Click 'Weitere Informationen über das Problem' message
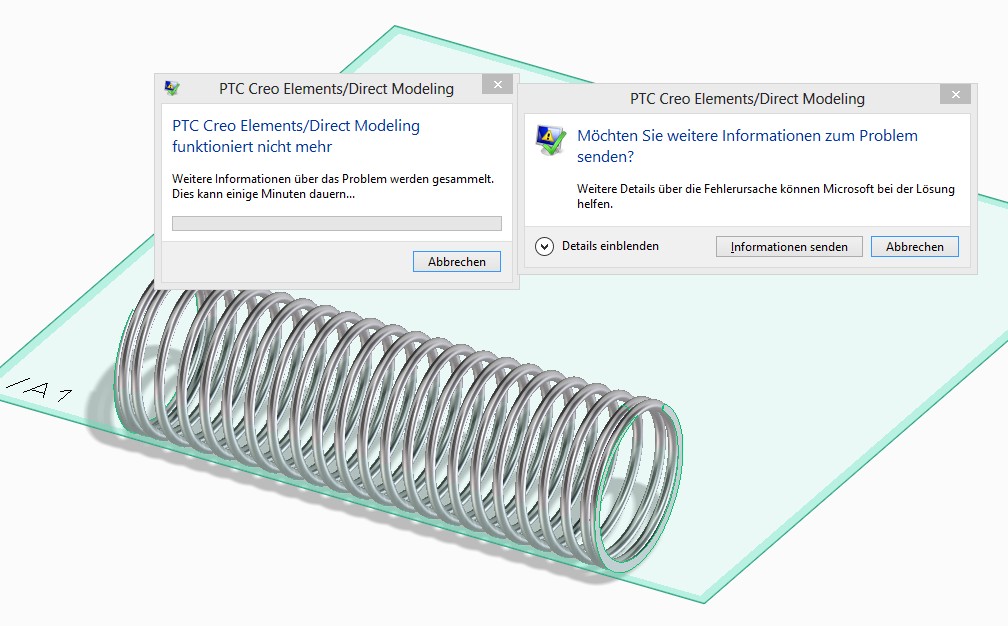 (333, 186)
